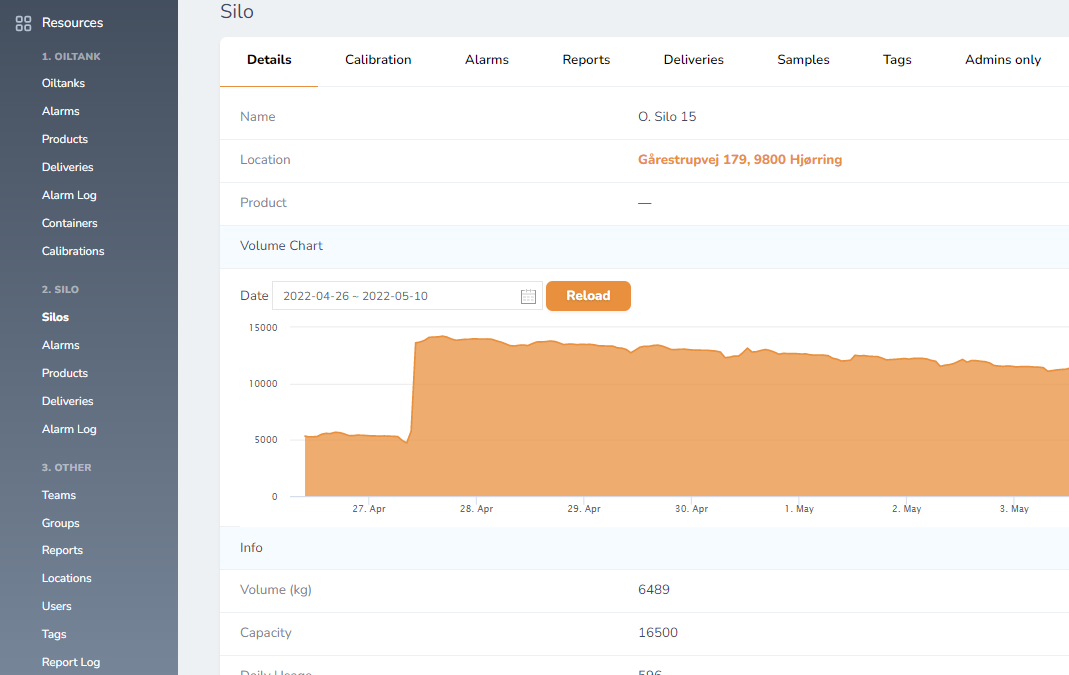Click the '28. Apr' axis label

tap(477, 509)
